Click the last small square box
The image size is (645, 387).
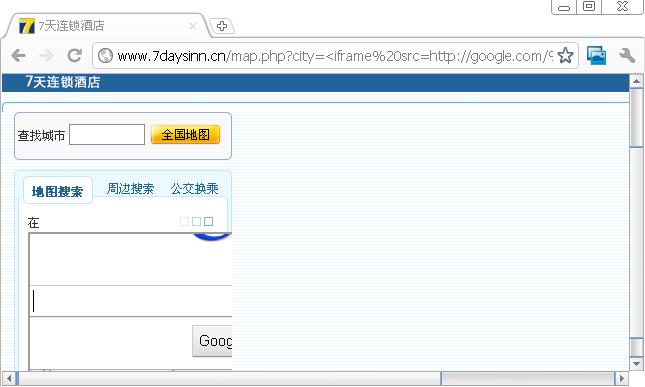point(209,221)
